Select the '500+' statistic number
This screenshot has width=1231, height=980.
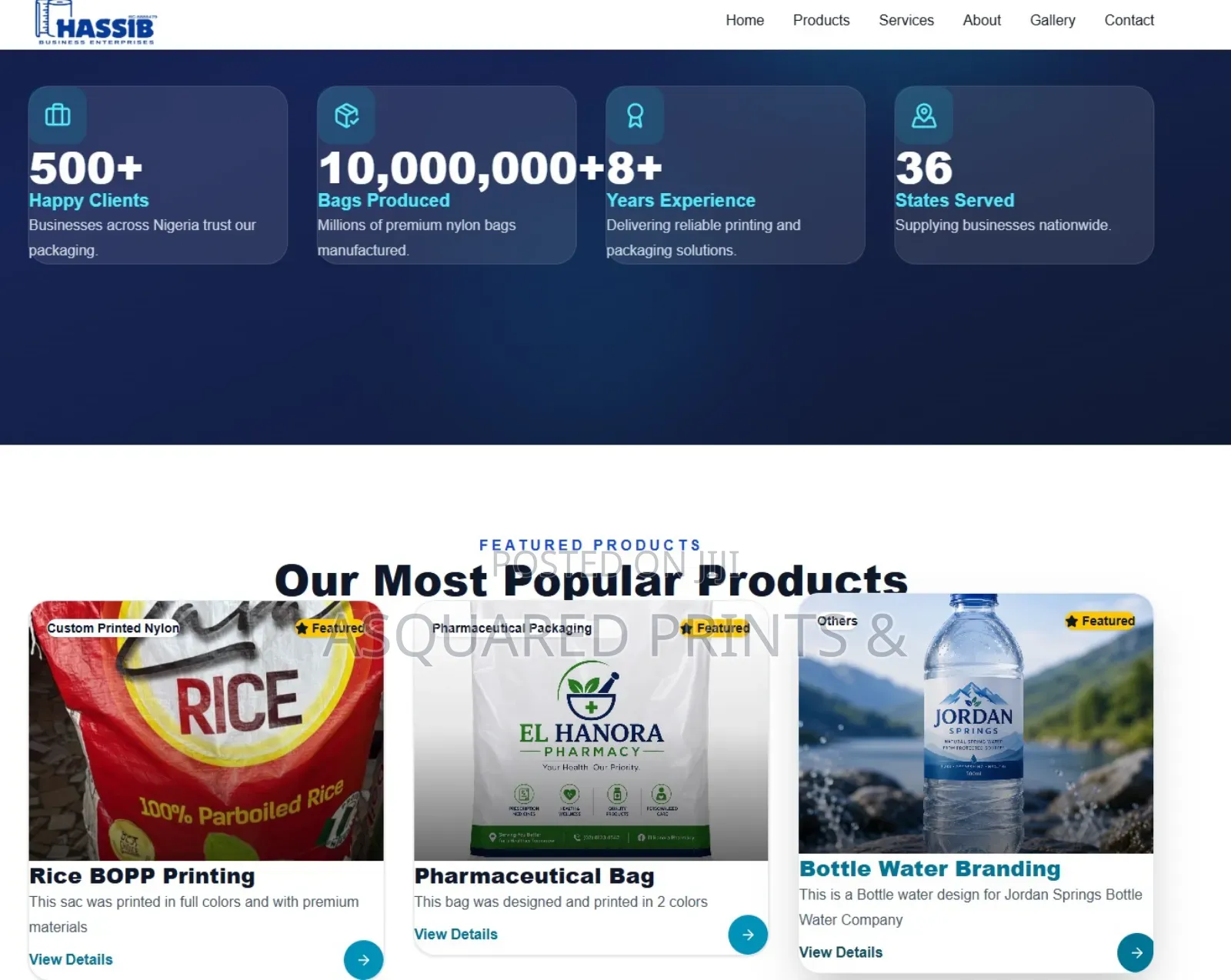(86, 168)
